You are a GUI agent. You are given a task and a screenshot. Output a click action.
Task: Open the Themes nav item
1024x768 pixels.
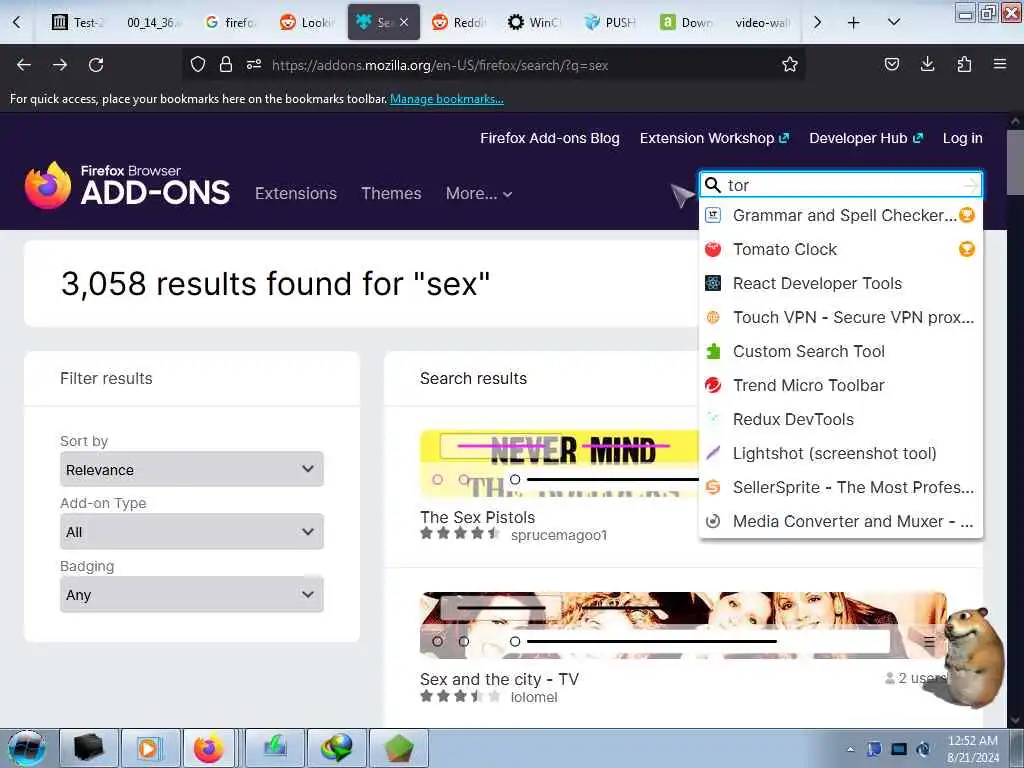click(x=391, y=193)
